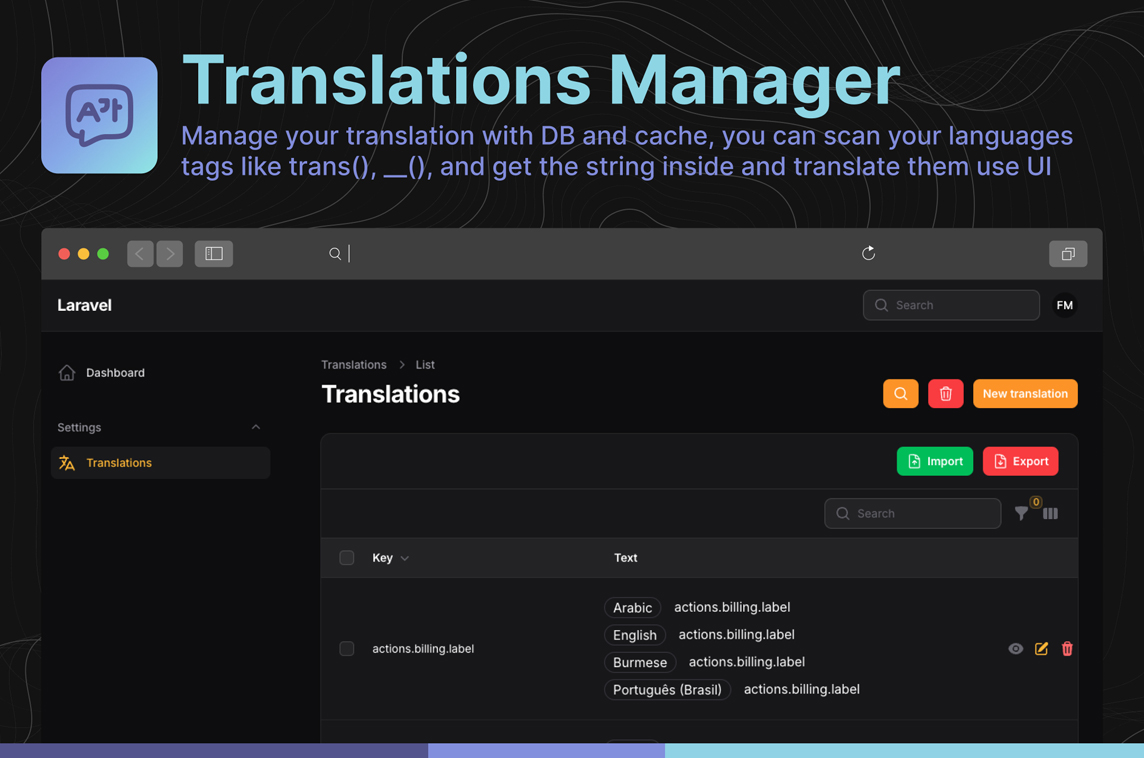Image resolution: width=1144 pixels, height=758 pixels.
Task: Toggle the browser sidebar panel icon
Action: tap(214, 254)
